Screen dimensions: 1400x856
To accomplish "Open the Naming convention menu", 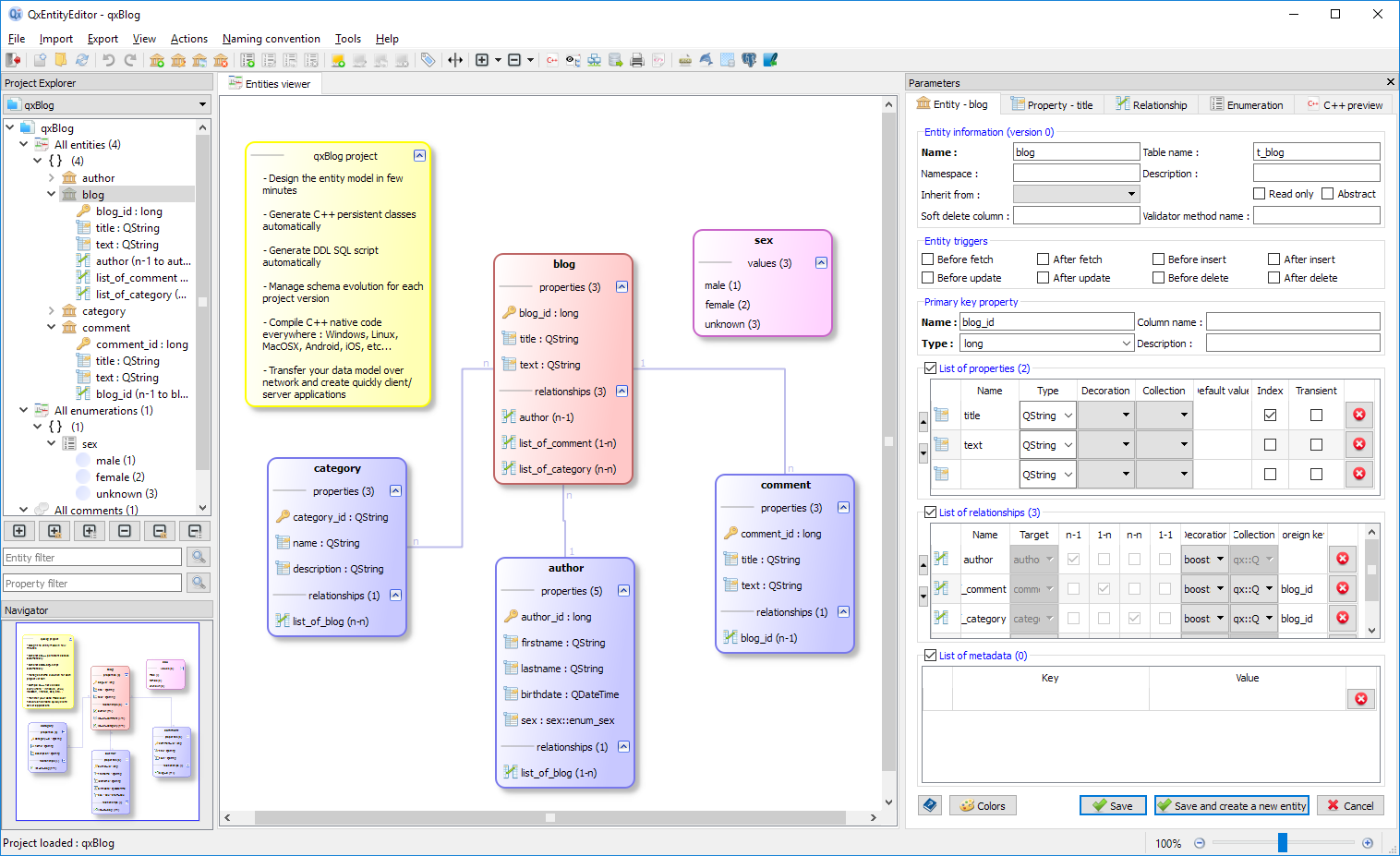I will (x=271, y=39).
